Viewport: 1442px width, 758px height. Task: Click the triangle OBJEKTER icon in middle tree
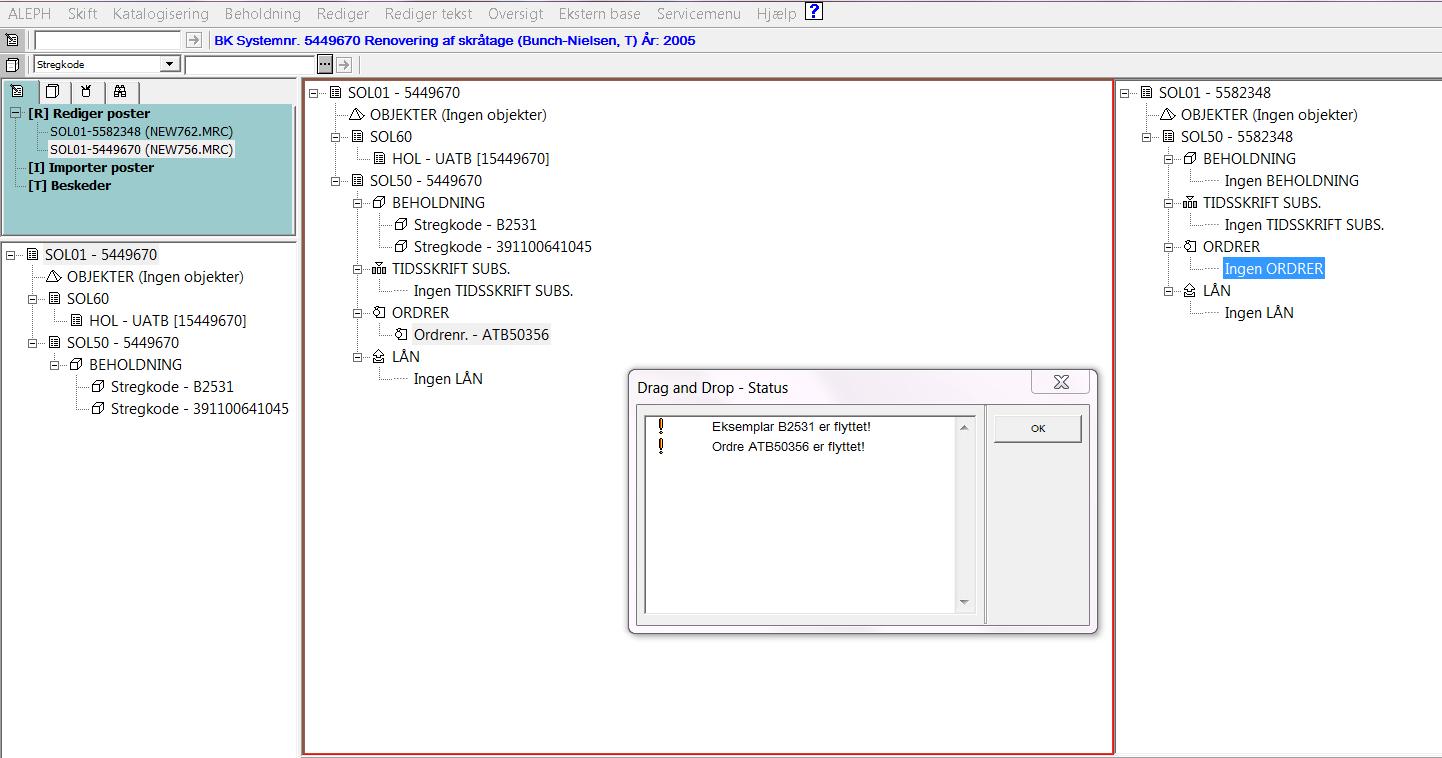point(357,115)
